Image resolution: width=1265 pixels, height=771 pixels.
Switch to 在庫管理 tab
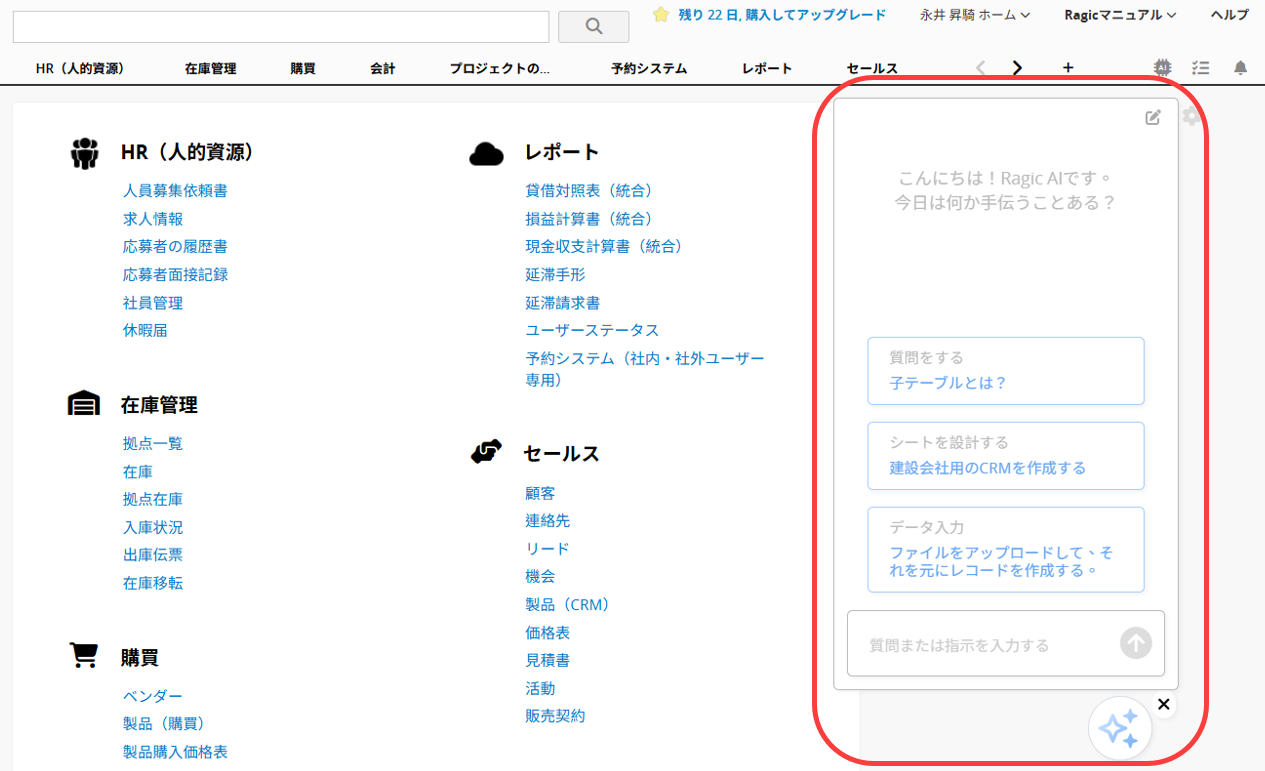(211, 68)
